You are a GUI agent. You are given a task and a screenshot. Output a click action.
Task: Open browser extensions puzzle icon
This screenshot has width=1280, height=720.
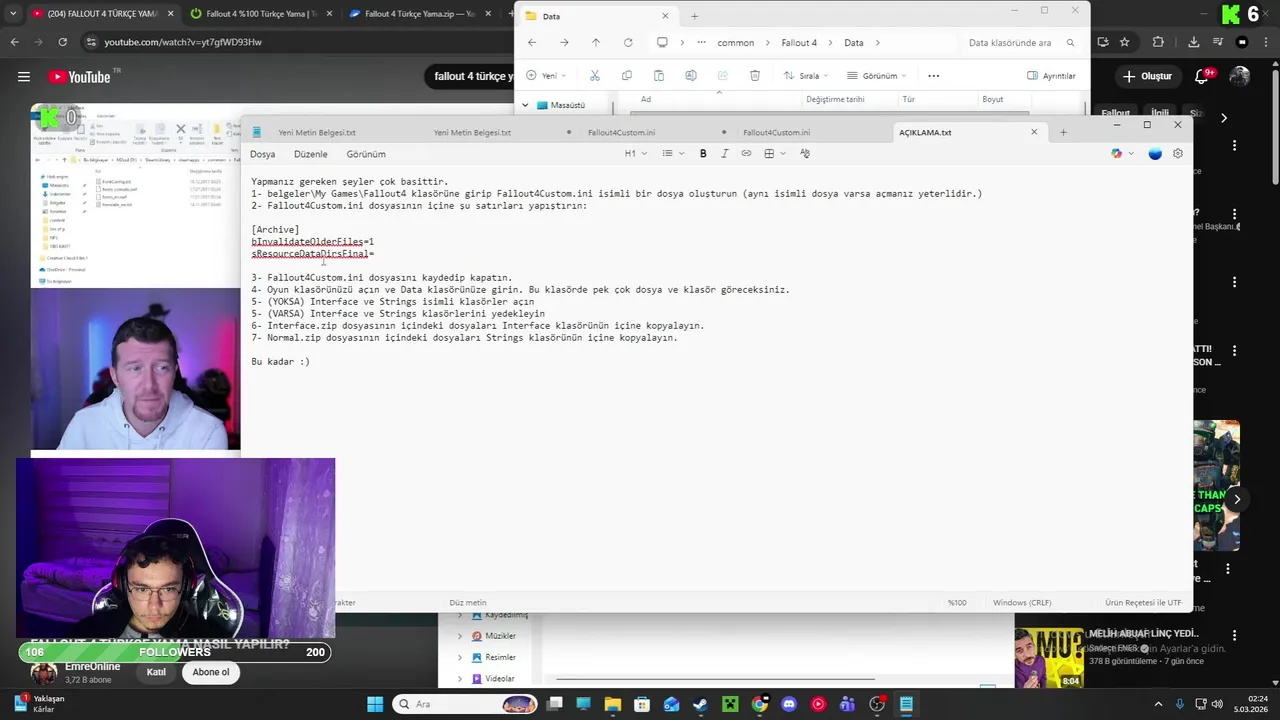coord(1158,42)
